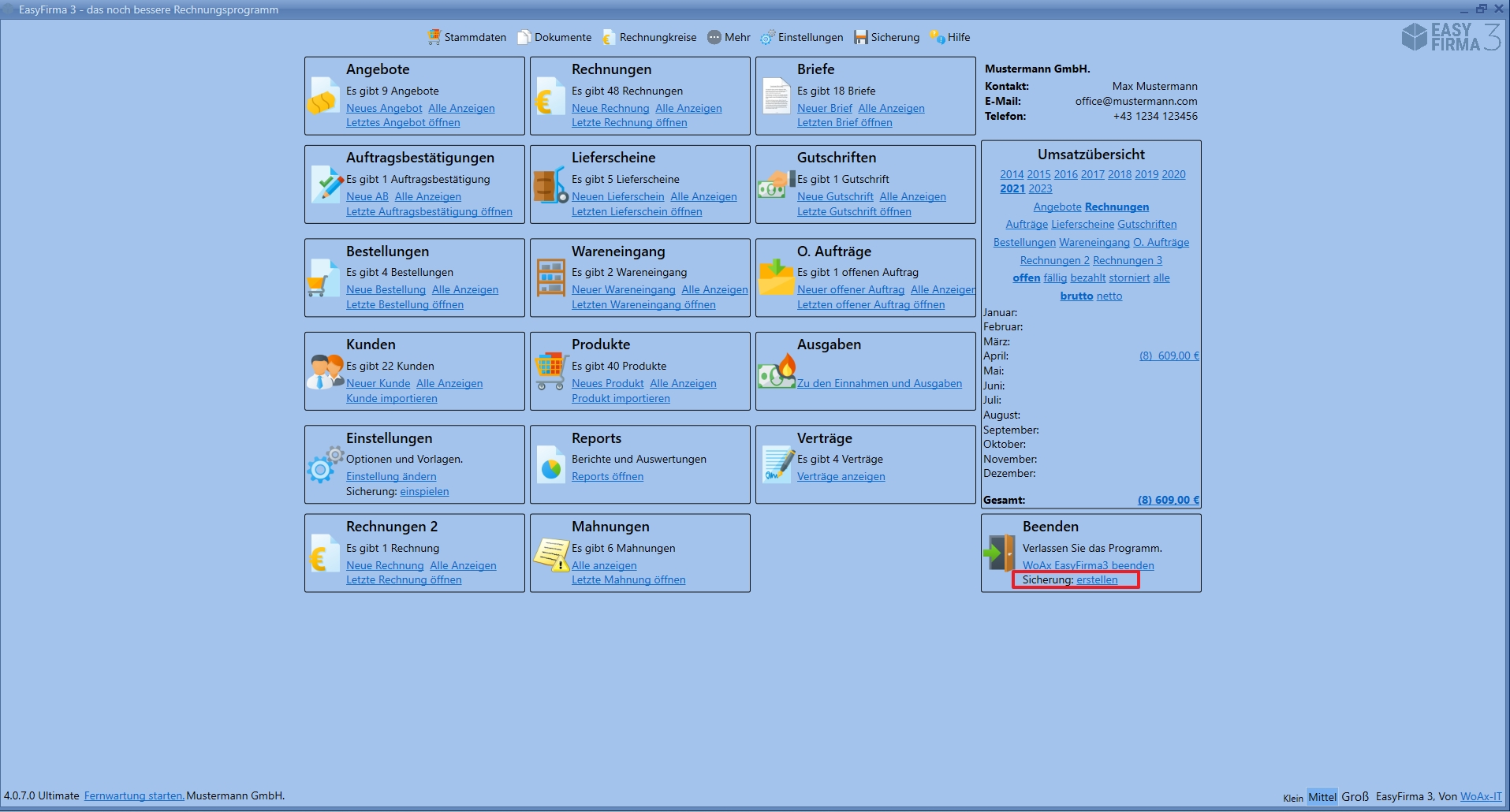Viewport: 1510px width, 812px height.
Task: Open the Rechnungkreise menu
Action: 650,37
